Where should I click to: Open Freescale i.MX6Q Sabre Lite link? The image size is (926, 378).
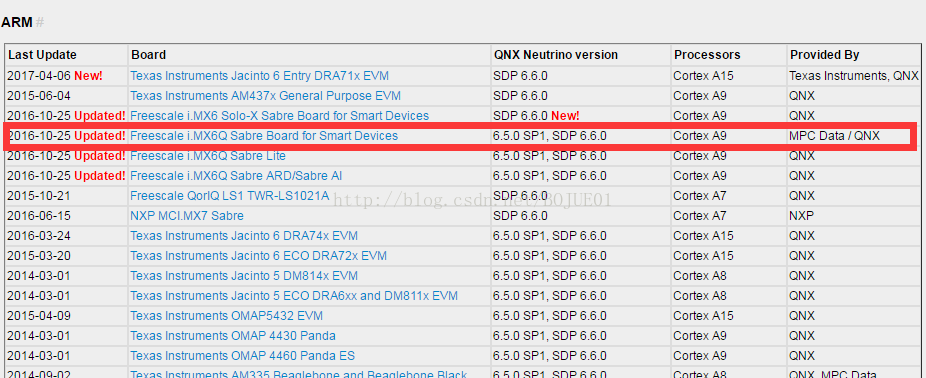click(x=208, y=156)
